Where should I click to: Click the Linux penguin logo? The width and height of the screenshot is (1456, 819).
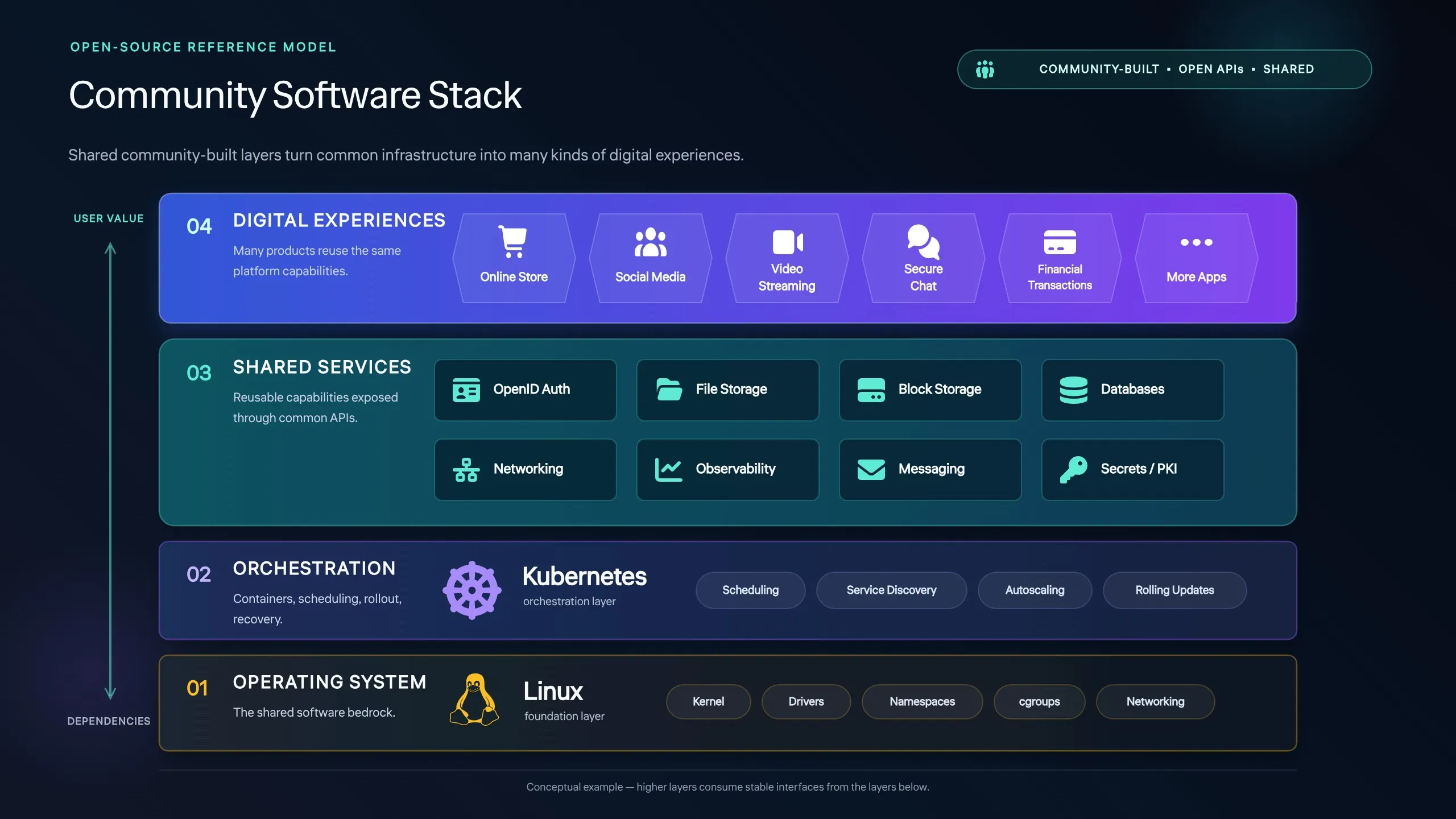pos(474,700)
